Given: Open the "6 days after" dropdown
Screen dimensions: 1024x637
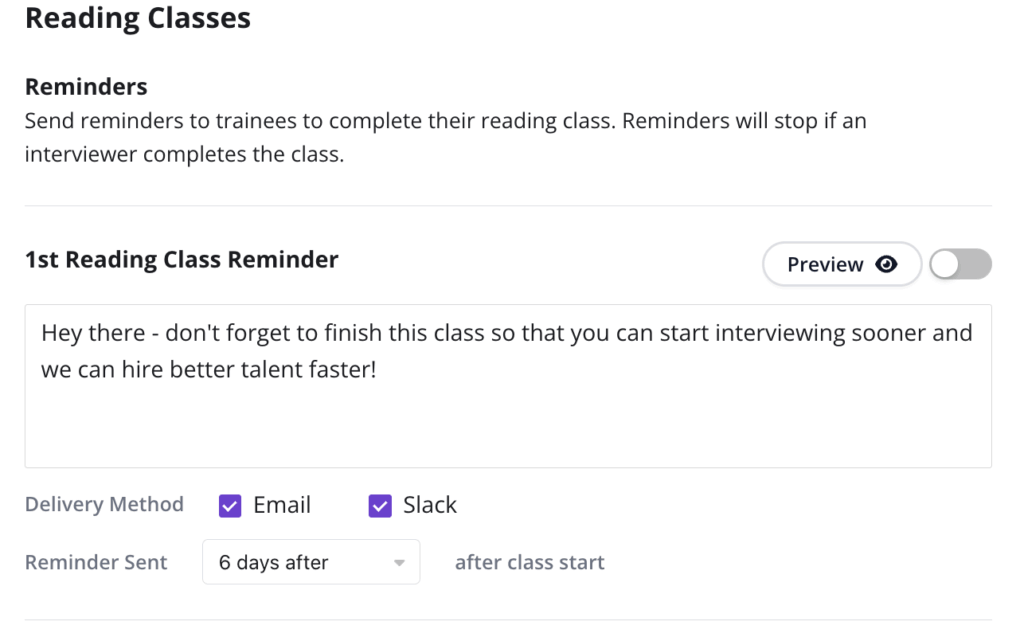Looking at the screenshot, I should coord(311,562).
